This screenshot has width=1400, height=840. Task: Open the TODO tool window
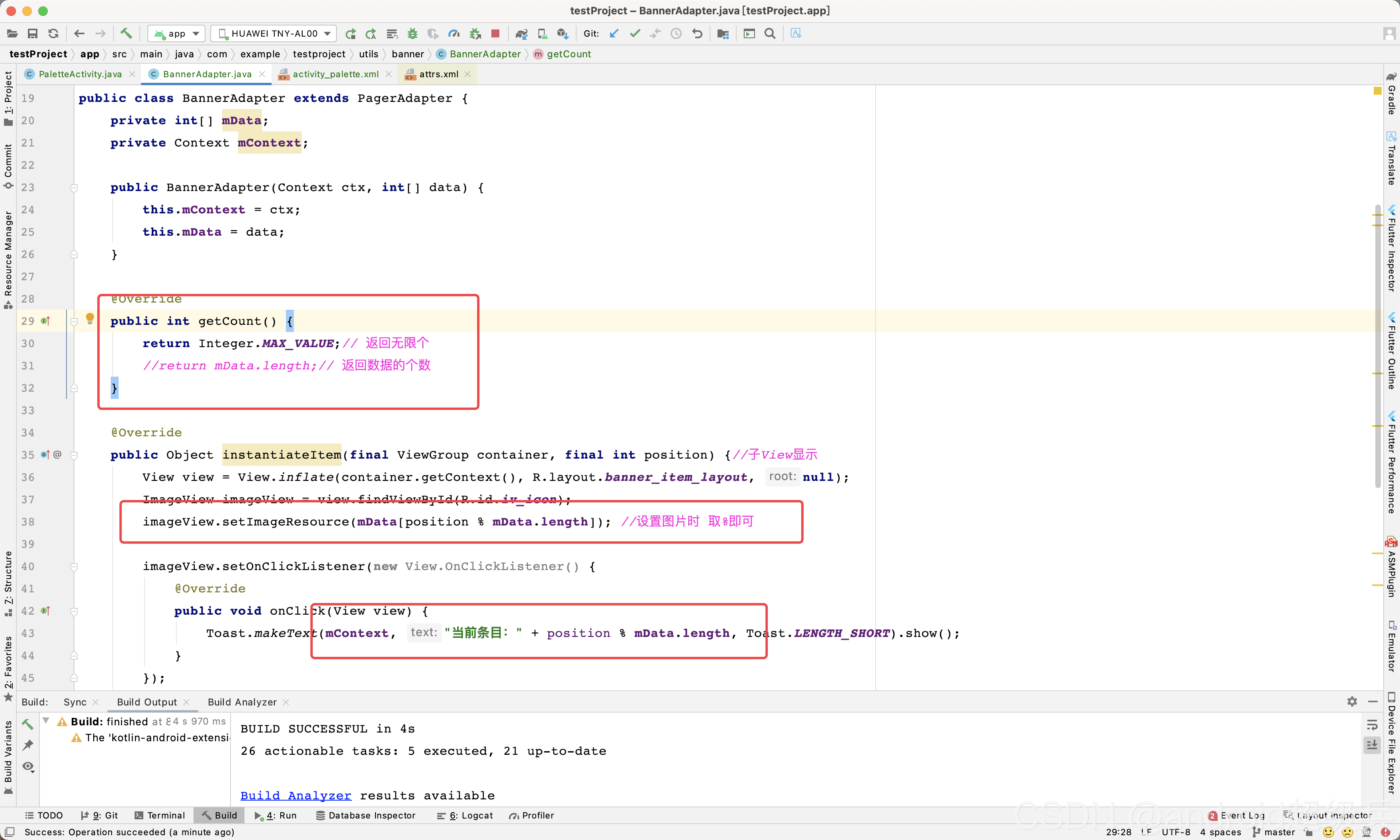pos(43,815)
